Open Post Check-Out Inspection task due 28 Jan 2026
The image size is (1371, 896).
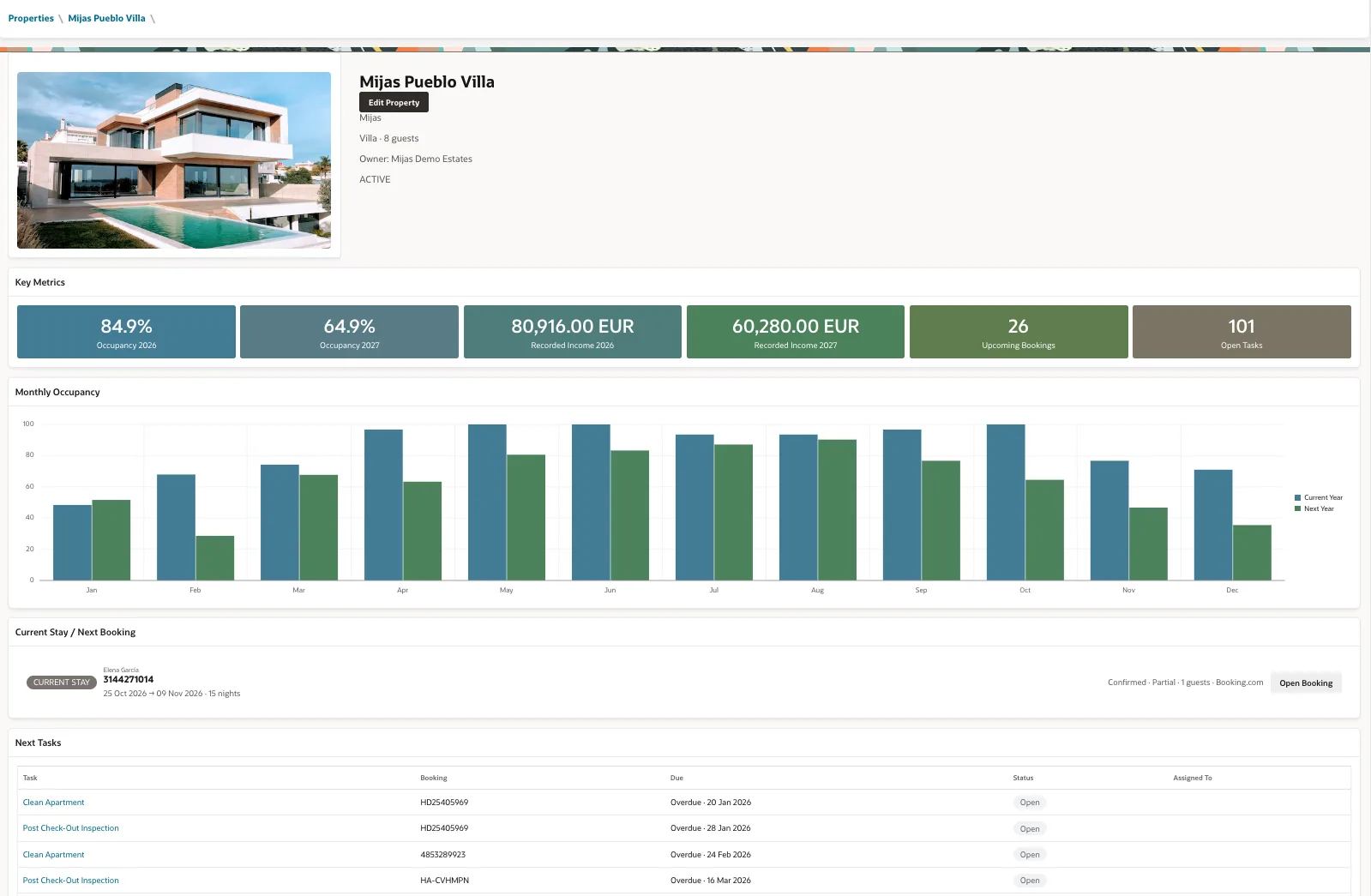coord(70,828)
